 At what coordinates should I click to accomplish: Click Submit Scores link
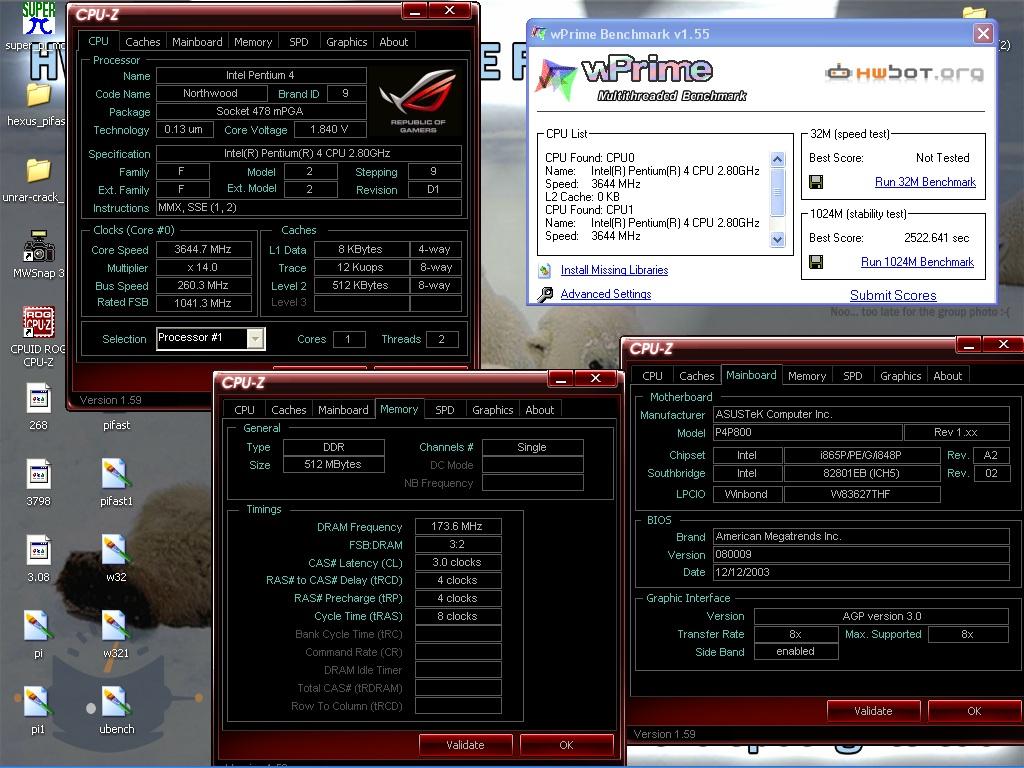[893, 295]
